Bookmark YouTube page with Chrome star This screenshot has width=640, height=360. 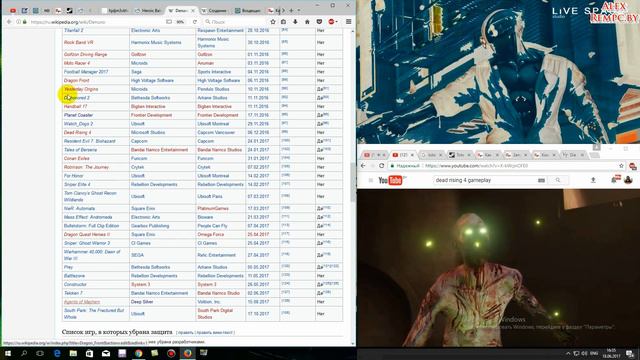(622, 166)
